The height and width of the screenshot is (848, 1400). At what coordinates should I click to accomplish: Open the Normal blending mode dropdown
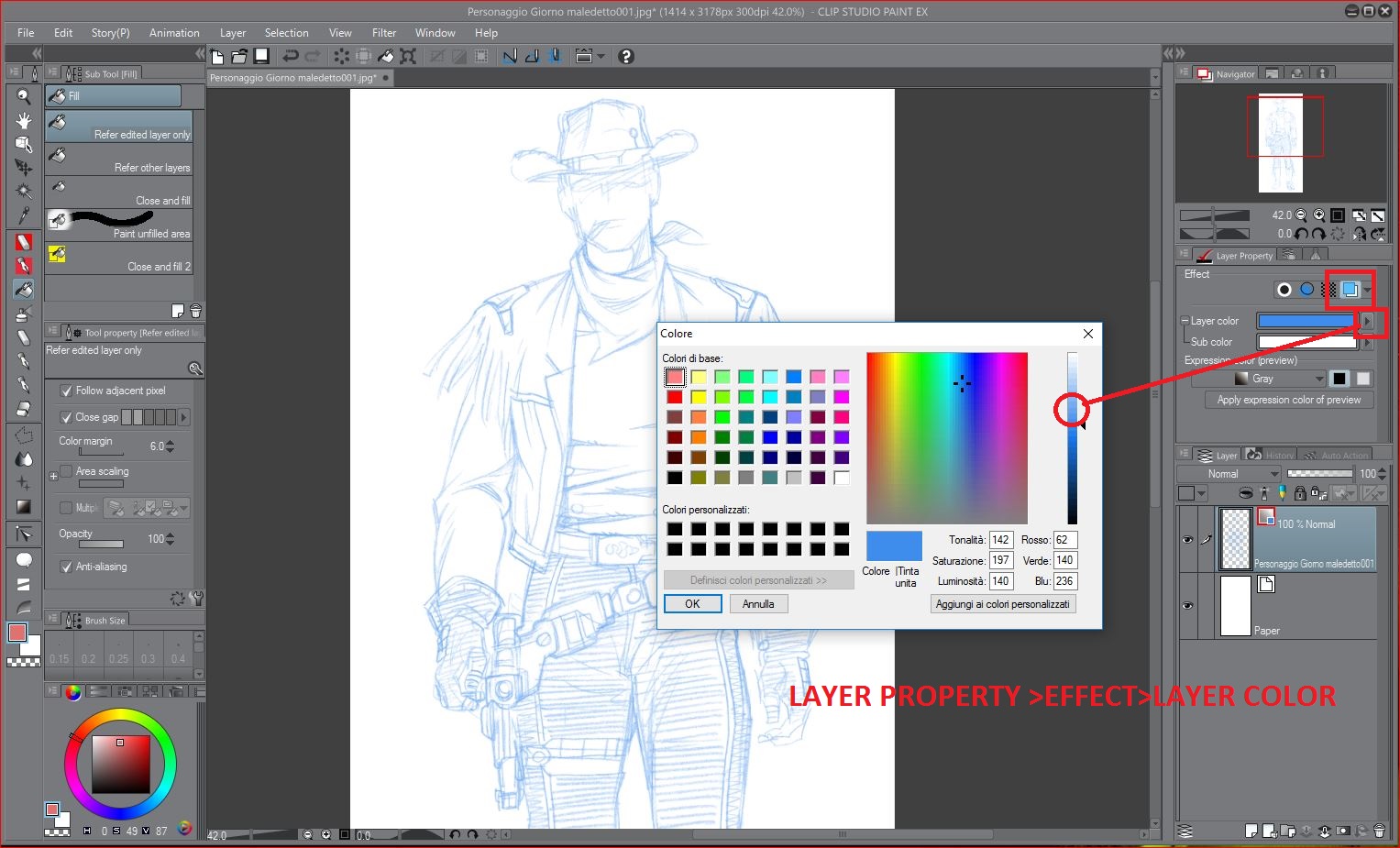click(1229, 474)
